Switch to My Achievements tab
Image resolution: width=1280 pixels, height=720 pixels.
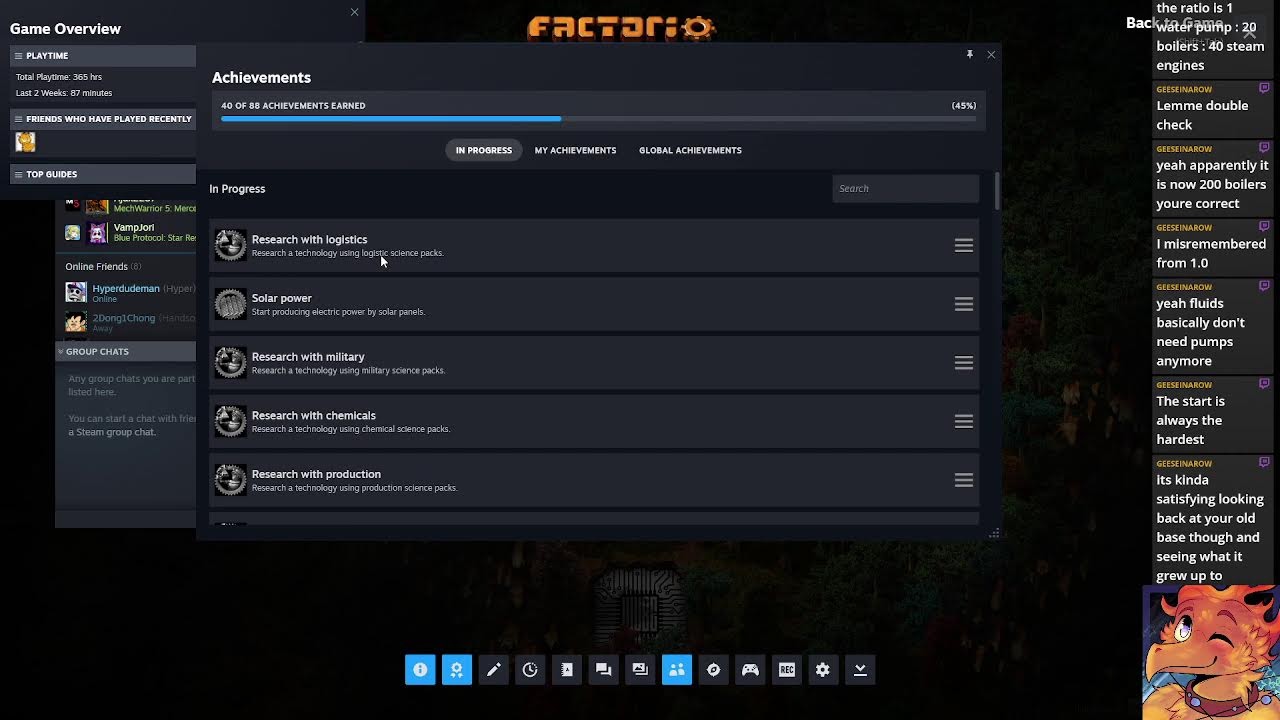pyautogui.click(x=575, y=150)
